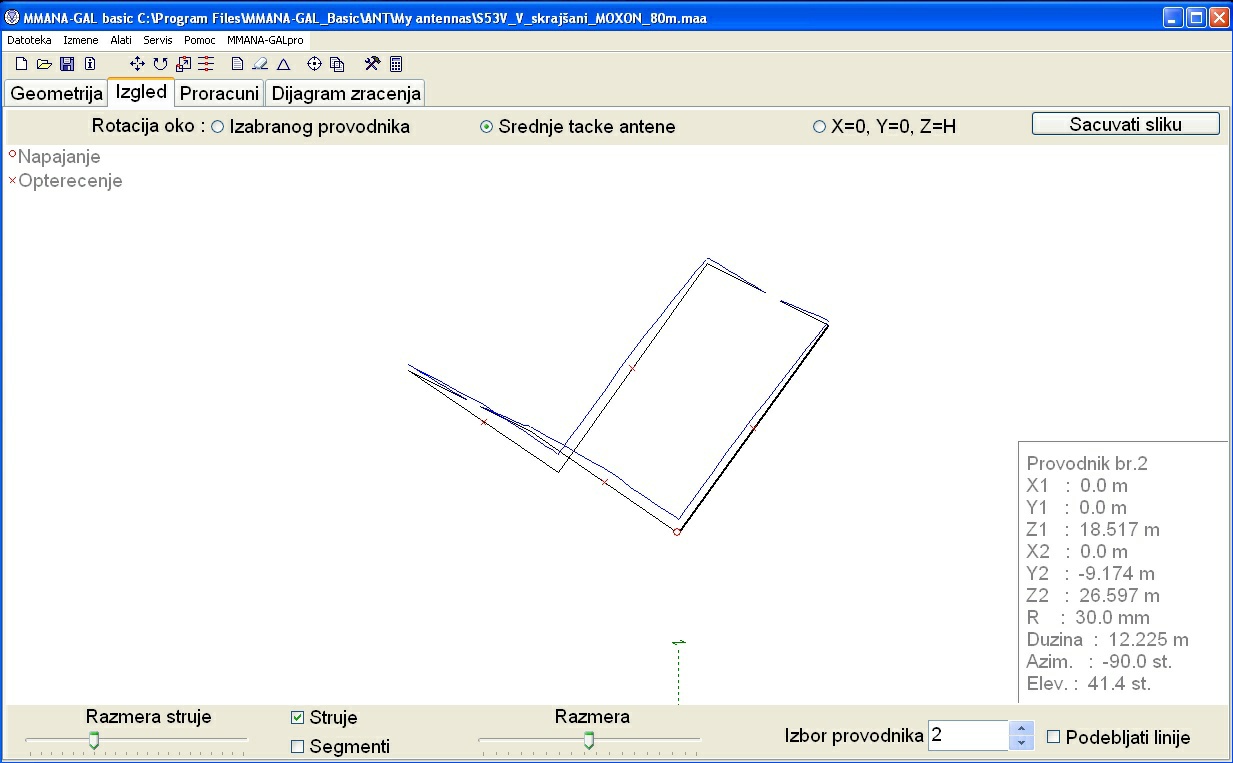Open the Datoteka menu

coord(29,40)
